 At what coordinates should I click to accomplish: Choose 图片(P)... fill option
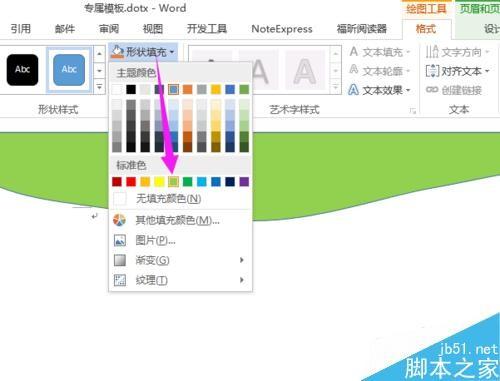pos(180,240)
